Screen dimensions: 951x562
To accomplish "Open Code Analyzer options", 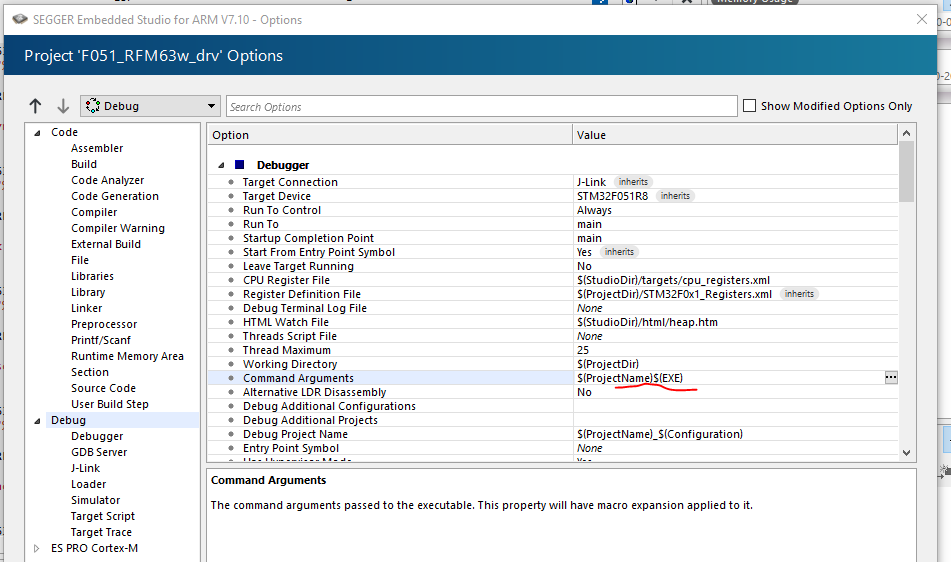I will click(107, 180).
